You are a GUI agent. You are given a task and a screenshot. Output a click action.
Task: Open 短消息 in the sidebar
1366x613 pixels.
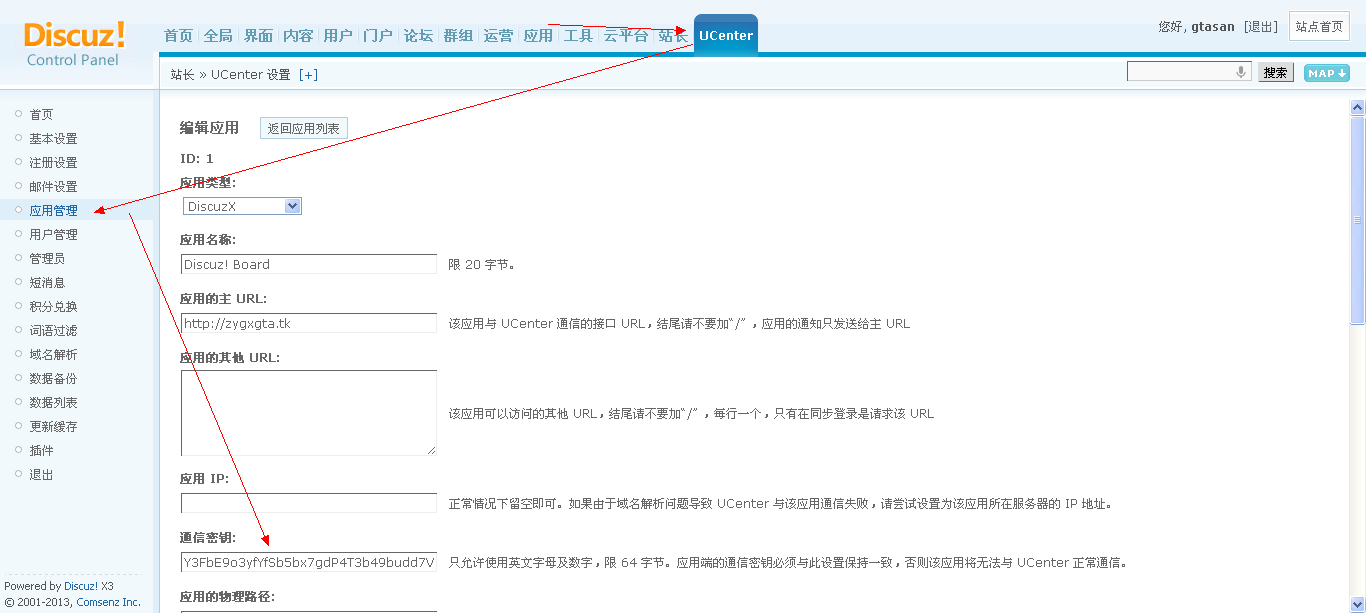(x=47, y=283)
